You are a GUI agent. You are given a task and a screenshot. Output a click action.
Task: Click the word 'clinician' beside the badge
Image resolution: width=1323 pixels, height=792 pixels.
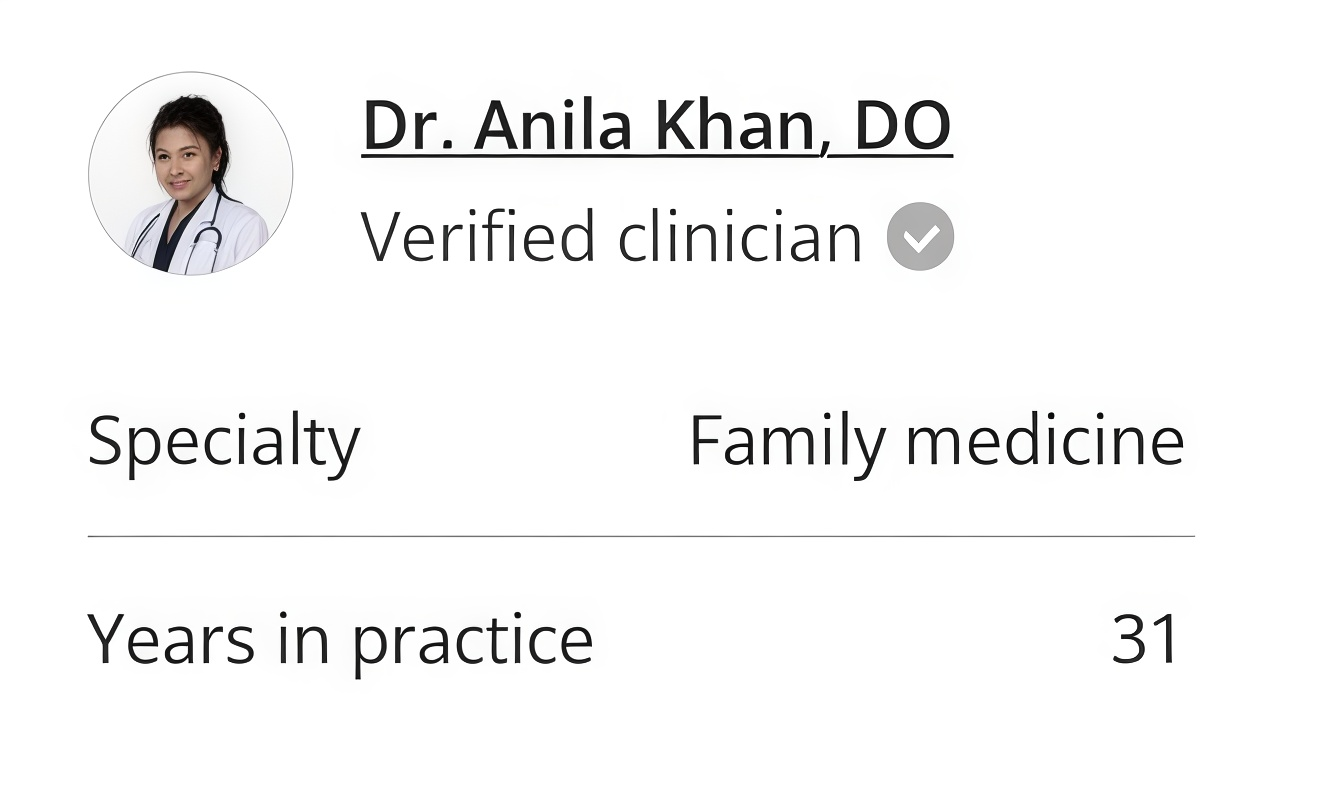pyautogui.click(x=740, y=237)
